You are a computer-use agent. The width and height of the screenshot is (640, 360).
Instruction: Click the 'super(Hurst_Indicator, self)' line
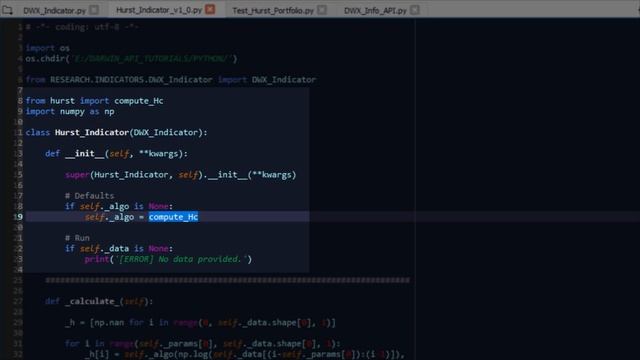click(x=180, y=175)
